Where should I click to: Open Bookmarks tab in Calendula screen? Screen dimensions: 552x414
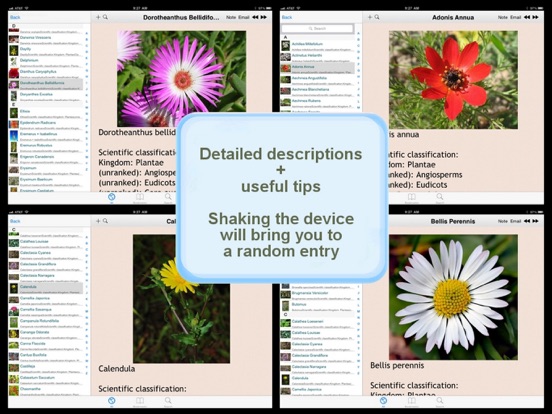pos(140,401)
